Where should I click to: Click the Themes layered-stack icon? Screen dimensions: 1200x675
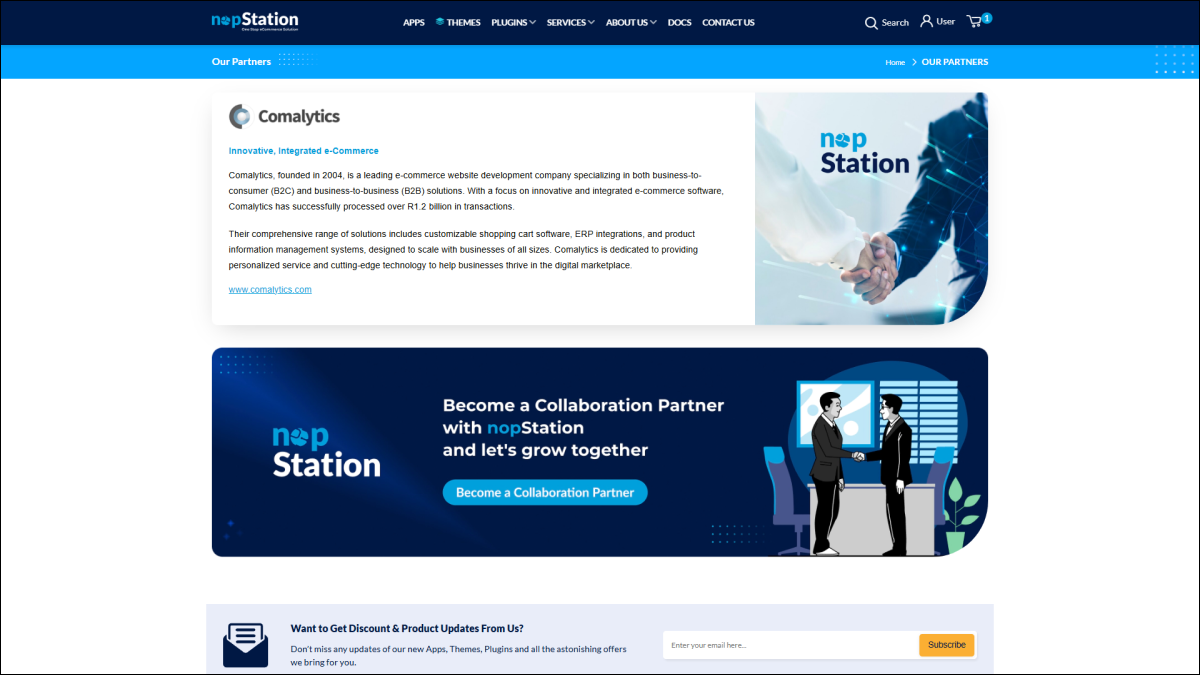440,22
